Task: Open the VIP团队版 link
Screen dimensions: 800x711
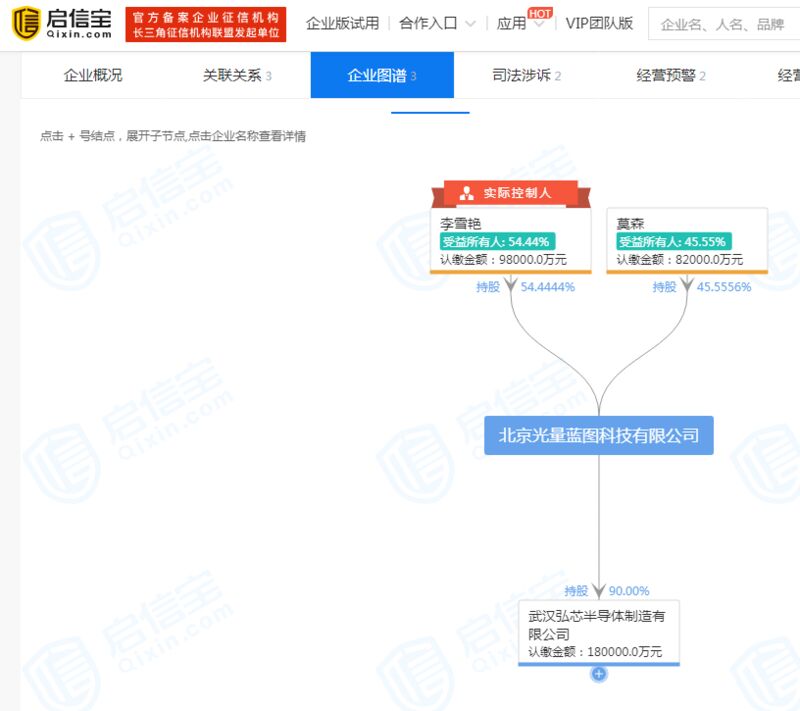Action: (x=599, y=23)
